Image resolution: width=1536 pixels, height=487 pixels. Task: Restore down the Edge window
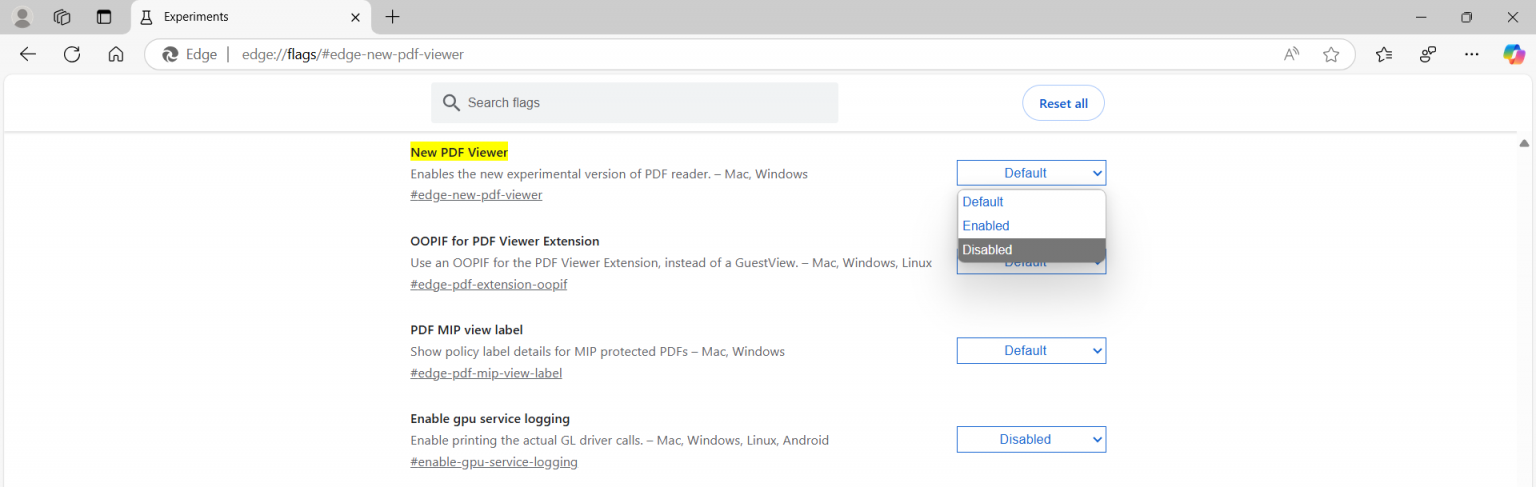pos(1467,17)
